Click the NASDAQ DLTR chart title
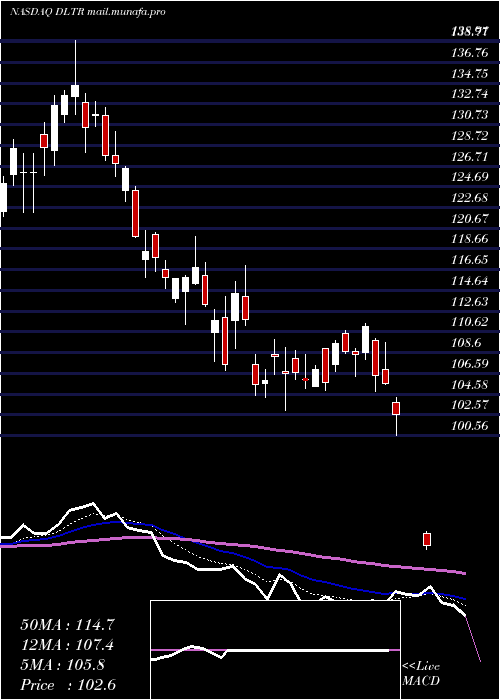This screenshot has height=700, width=500. point(88,12)
